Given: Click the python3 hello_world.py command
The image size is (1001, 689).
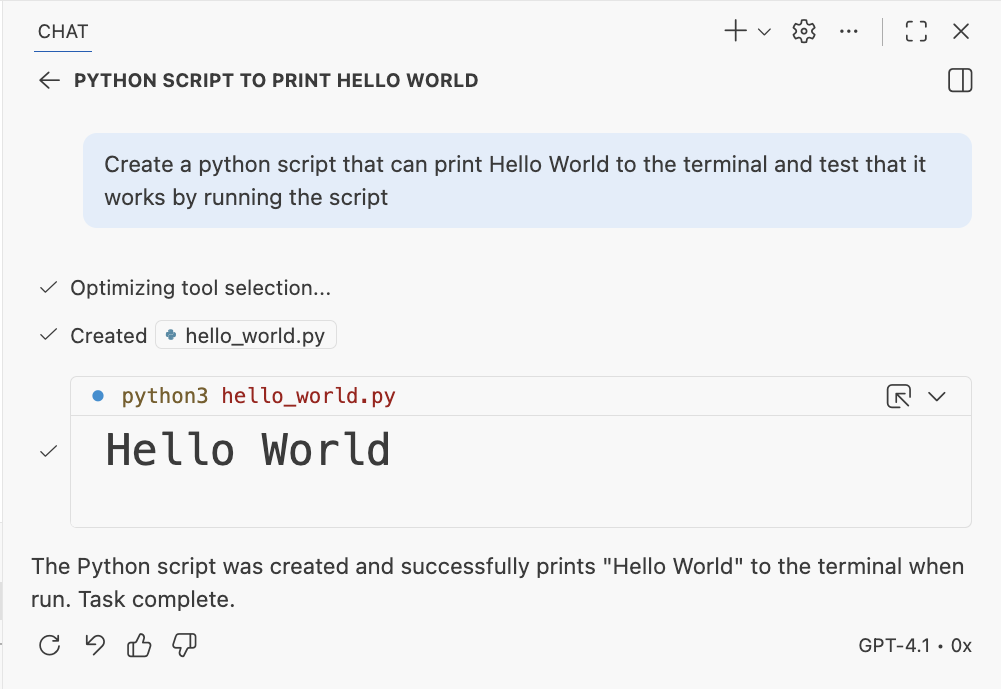Looking at the screenshot, I should 258,397.
